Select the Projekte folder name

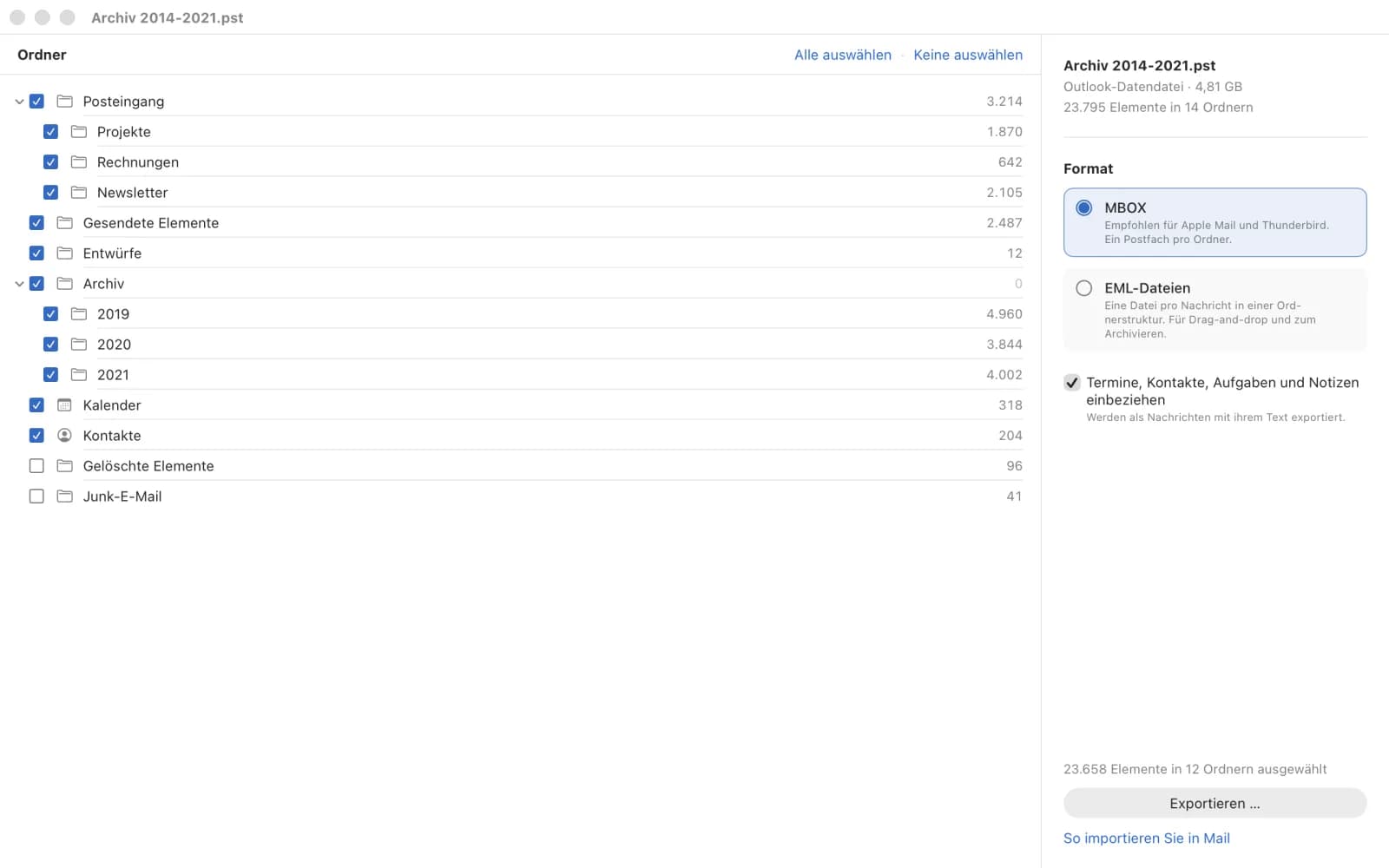[x=124, y=132]
